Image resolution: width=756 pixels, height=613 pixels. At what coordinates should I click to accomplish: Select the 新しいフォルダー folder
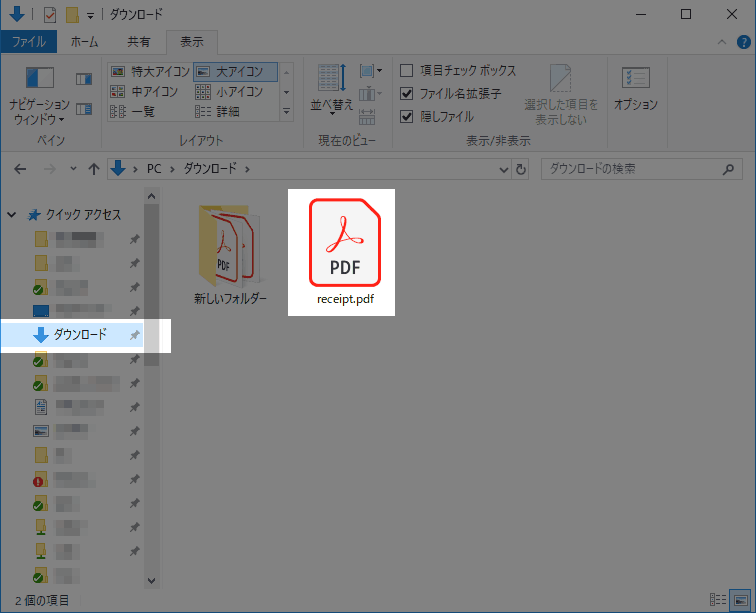coord(230,255)
